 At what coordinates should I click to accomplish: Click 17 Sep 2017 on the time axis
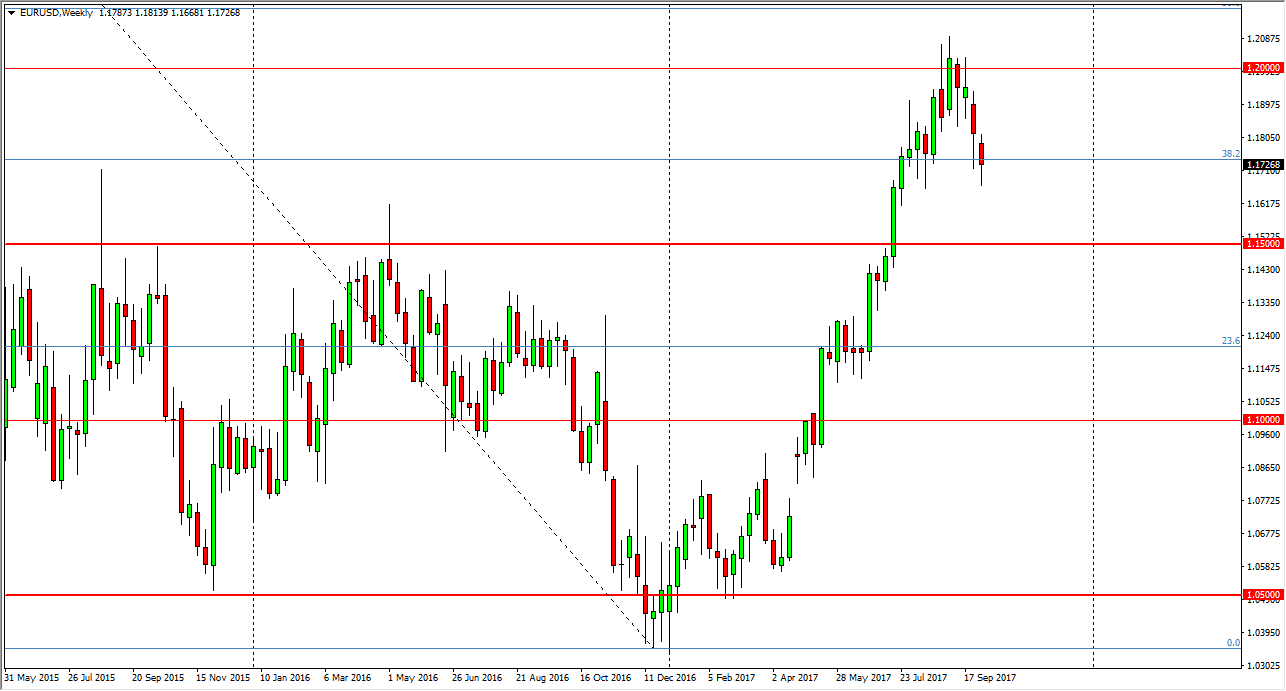[x=990, y=677]
